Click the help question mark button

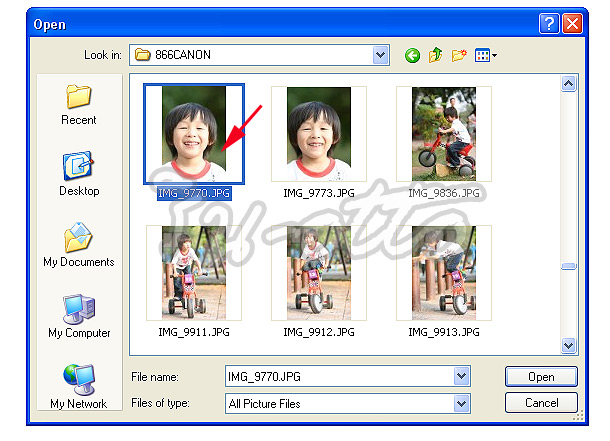(549, 24)
